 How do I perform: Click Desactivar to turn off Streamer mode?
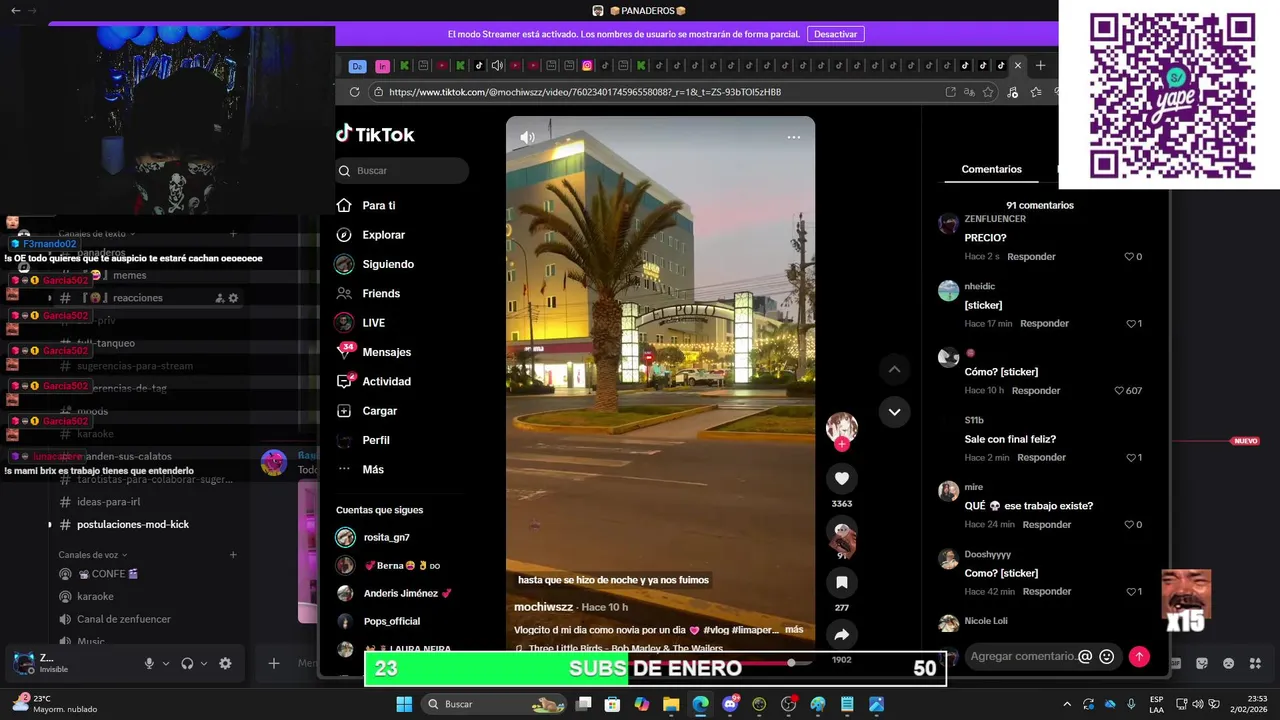point(835,34)
